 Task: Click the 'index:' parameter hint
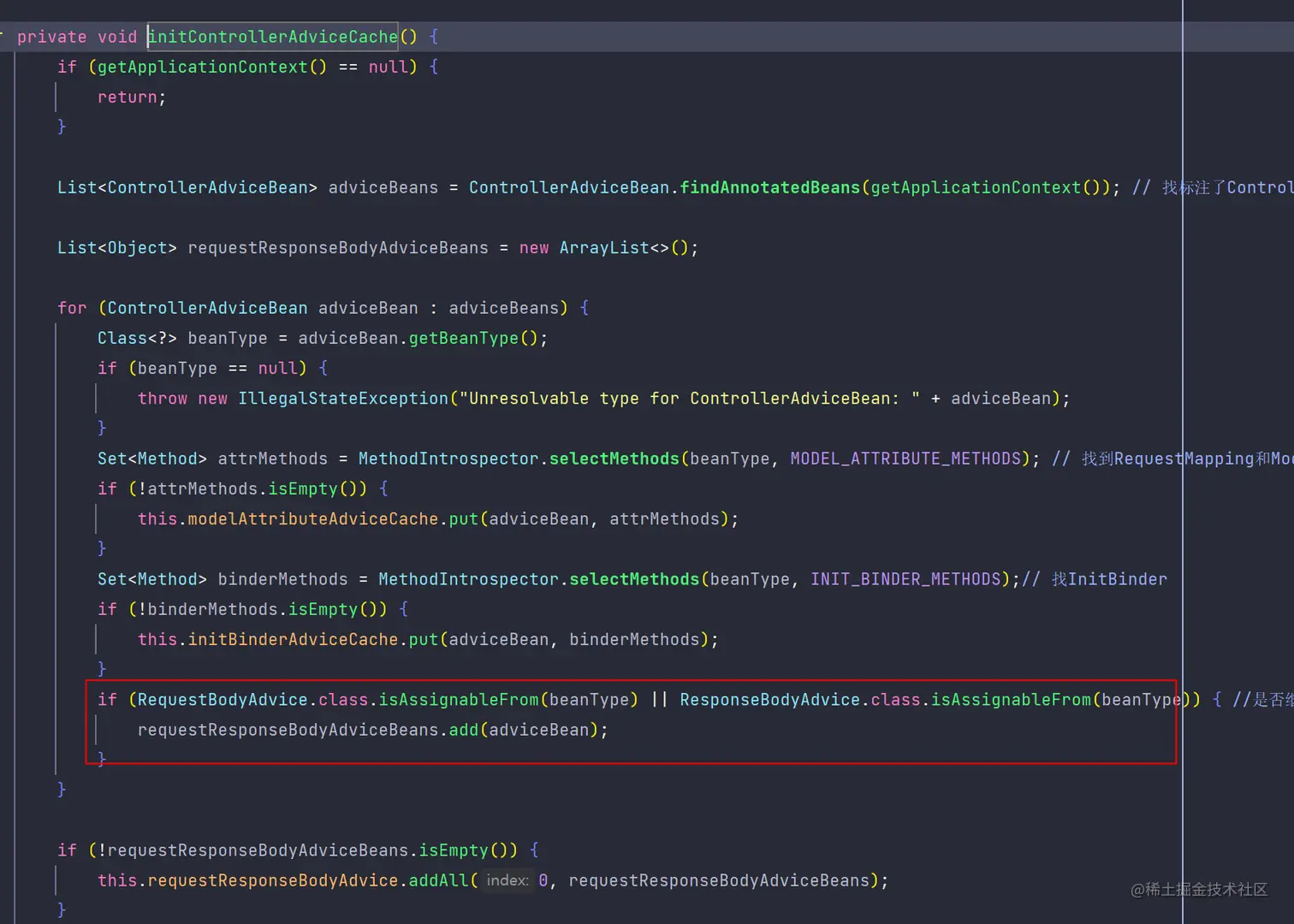tap(508, 880)
